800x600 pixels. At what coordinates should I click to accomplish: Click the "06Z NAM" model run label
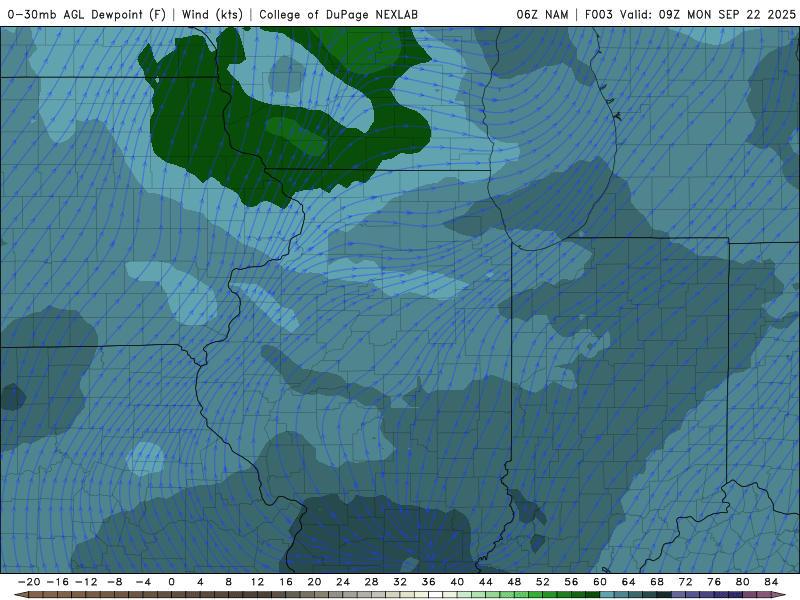tap(542, 14)
